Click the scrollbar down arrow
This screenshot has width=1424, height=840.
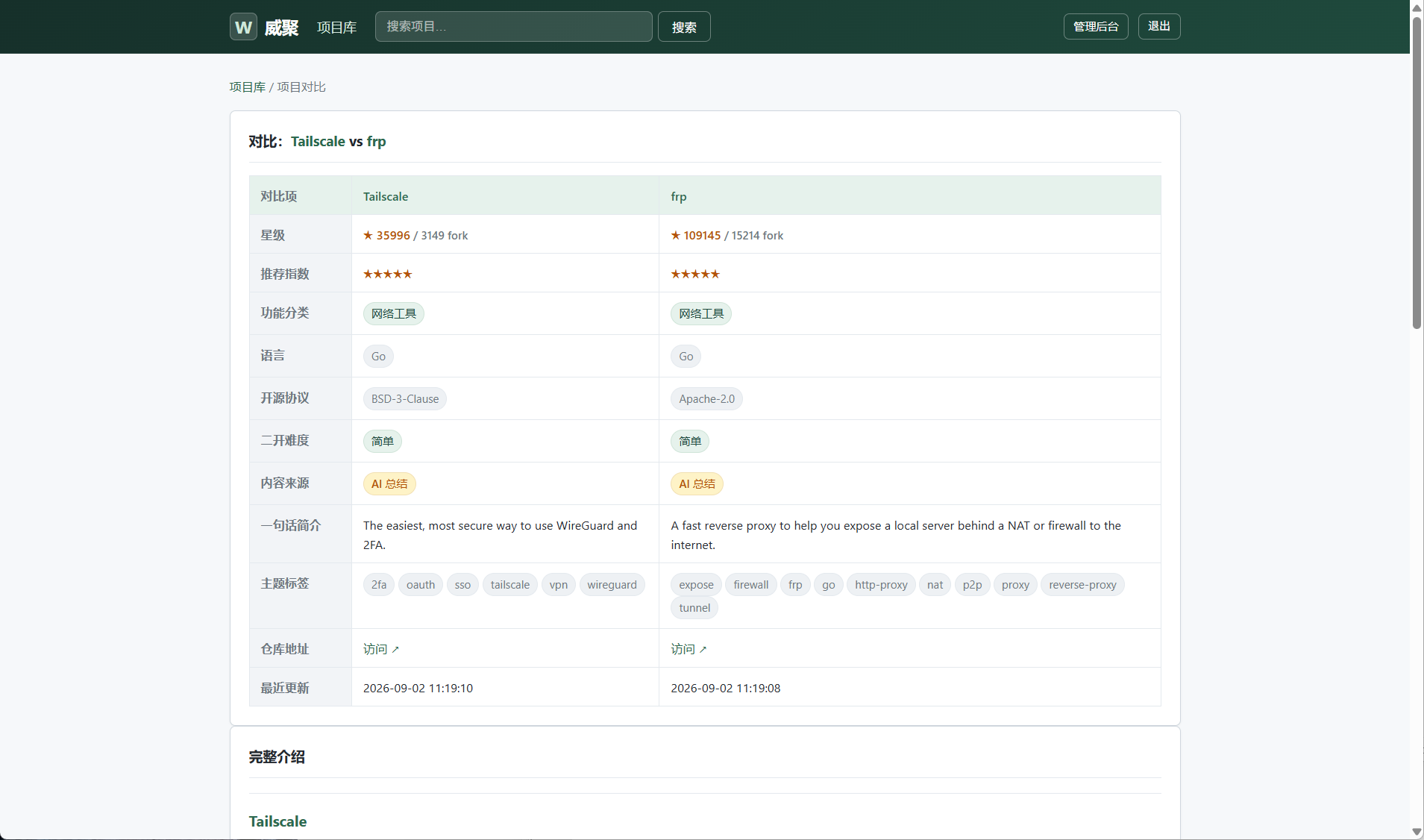(x=1417, y=832)
